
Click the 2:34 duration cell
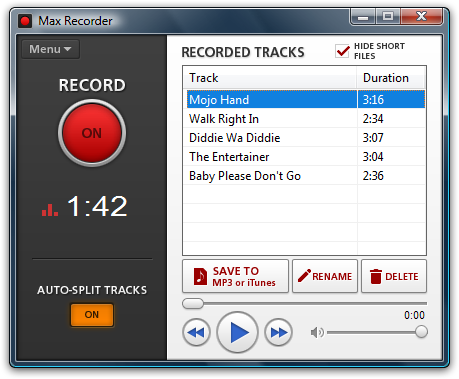pyautogui.click(x=391, y=119)
